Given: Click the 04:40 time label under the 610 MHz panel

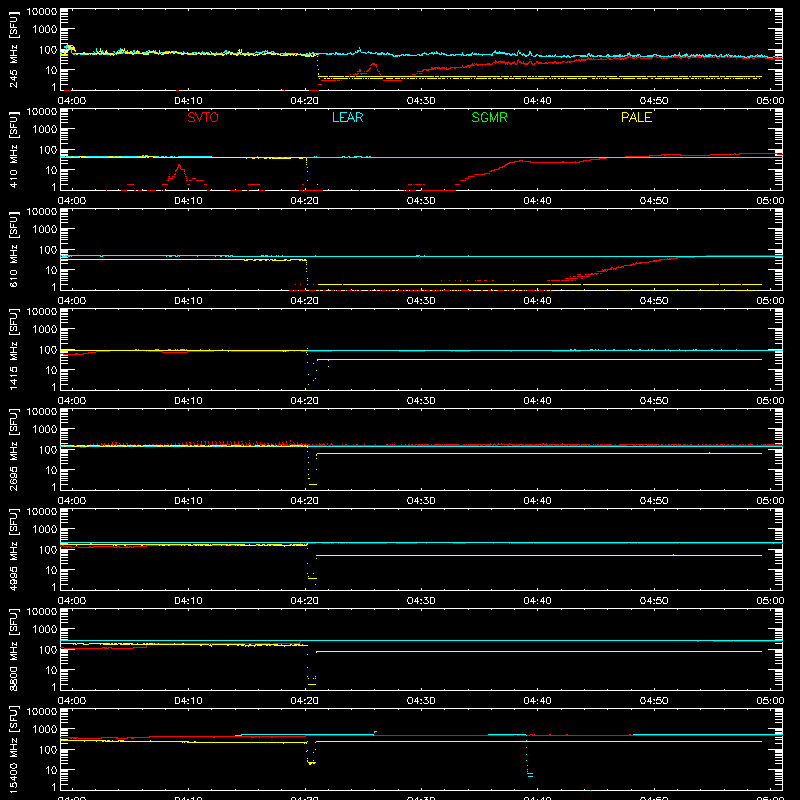Looking at the screenshot, I should tap(537, 301).
